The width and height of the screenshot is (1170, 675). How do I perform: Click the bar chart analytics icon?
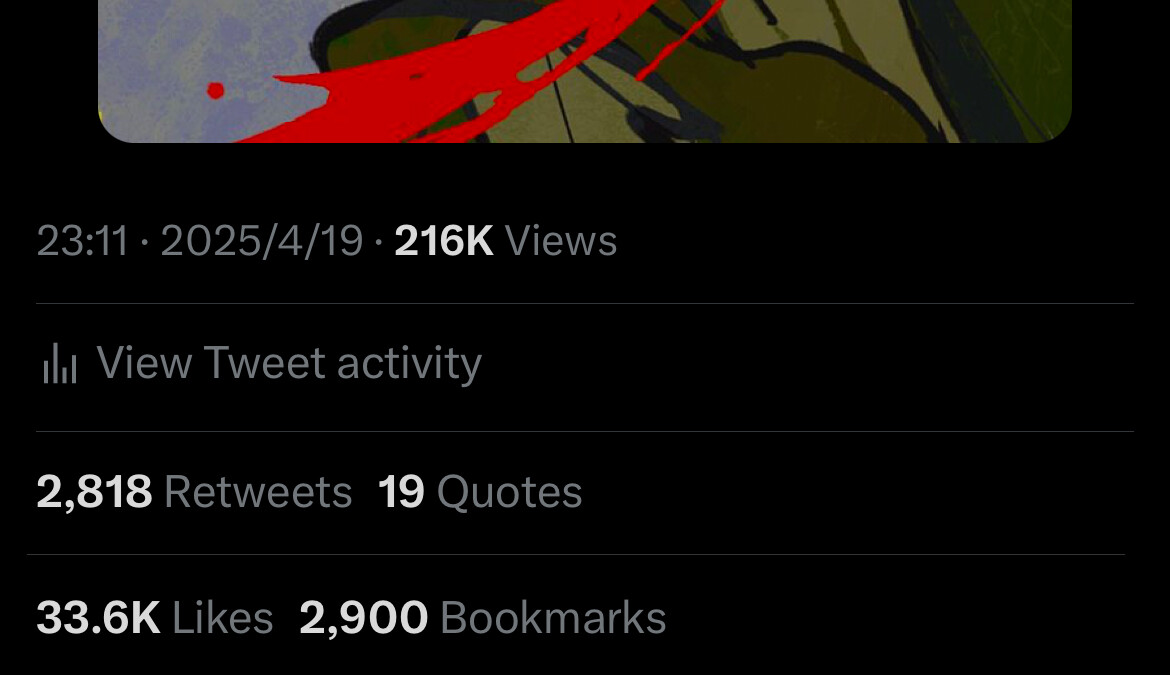[x=60, y=363]
